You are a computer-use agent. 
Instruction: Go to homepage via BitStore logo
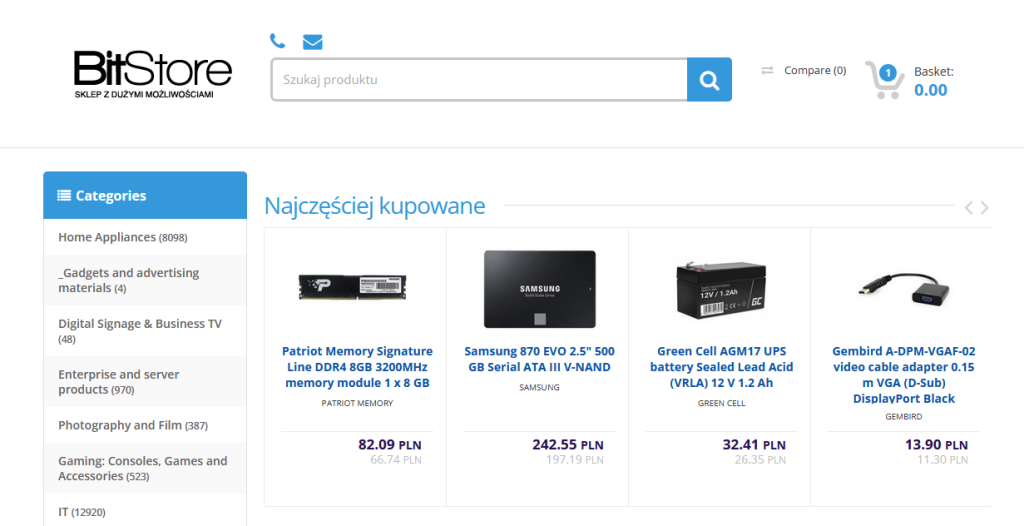152,74
